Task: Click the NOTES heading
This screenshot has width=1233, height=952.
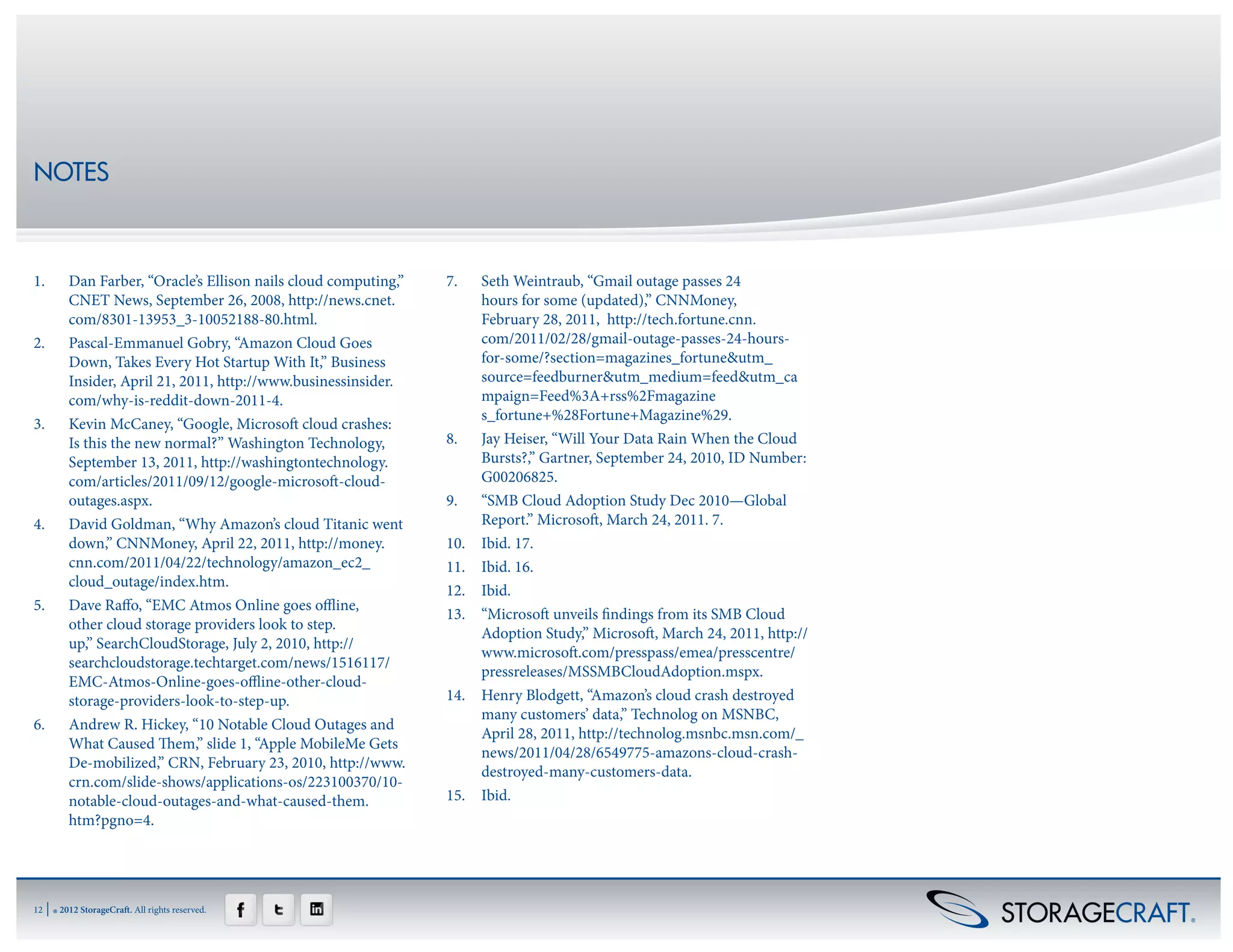Action: point(71,172)
